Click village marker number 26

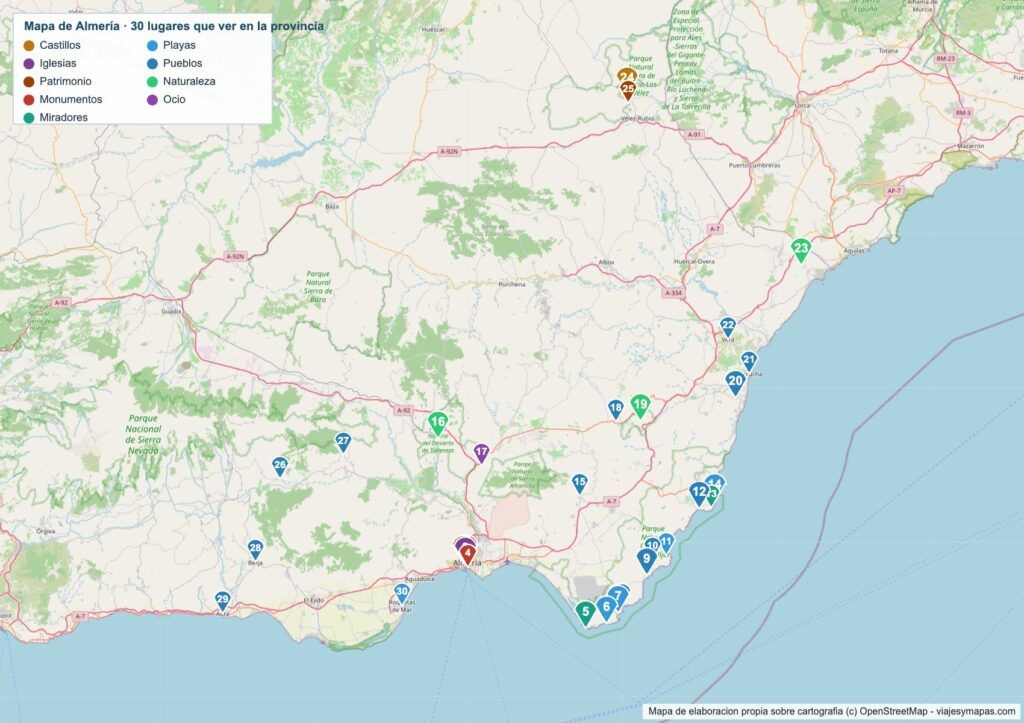click(280, 466)
